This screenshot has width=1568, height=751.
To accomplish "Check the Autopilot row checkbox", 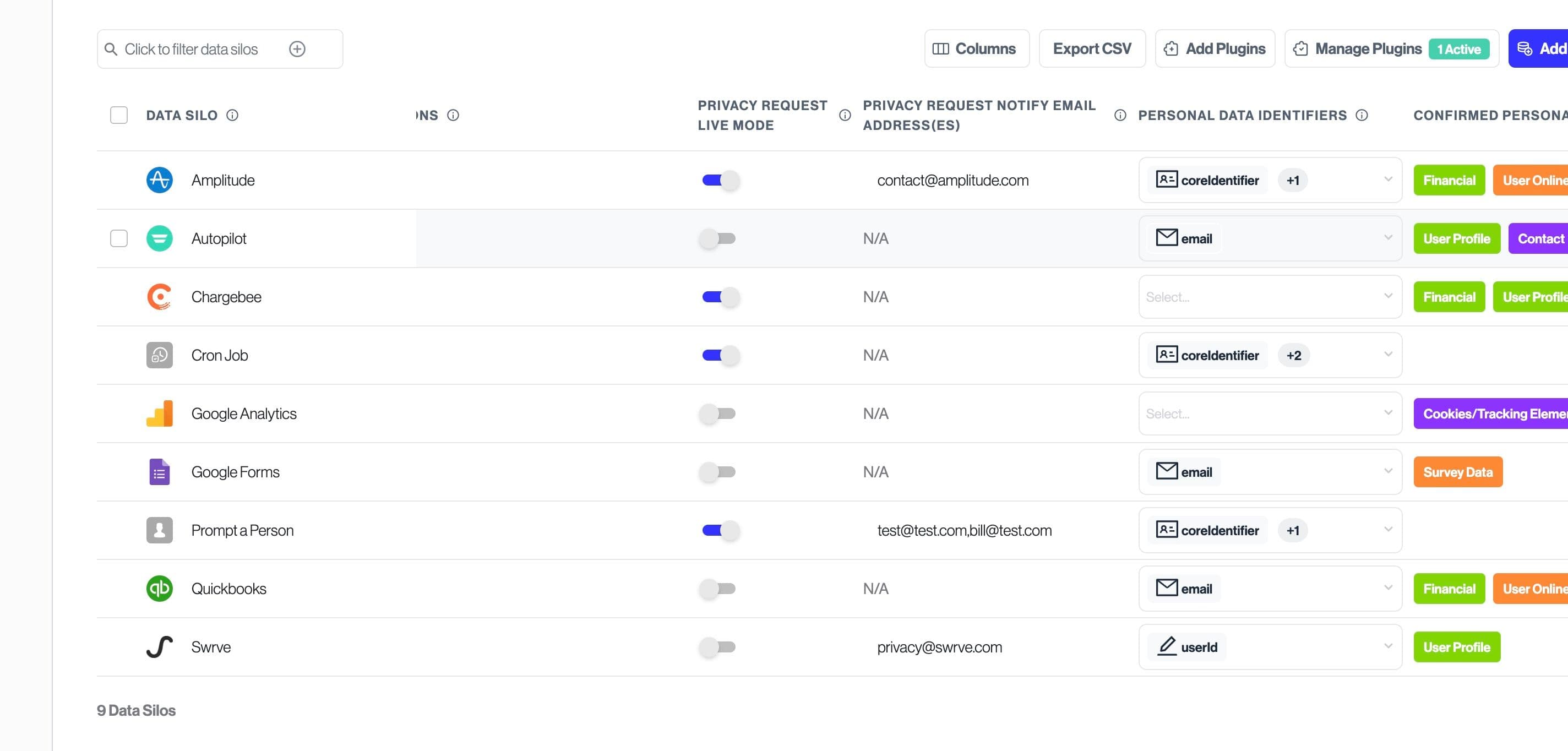I will click(119, 238).
